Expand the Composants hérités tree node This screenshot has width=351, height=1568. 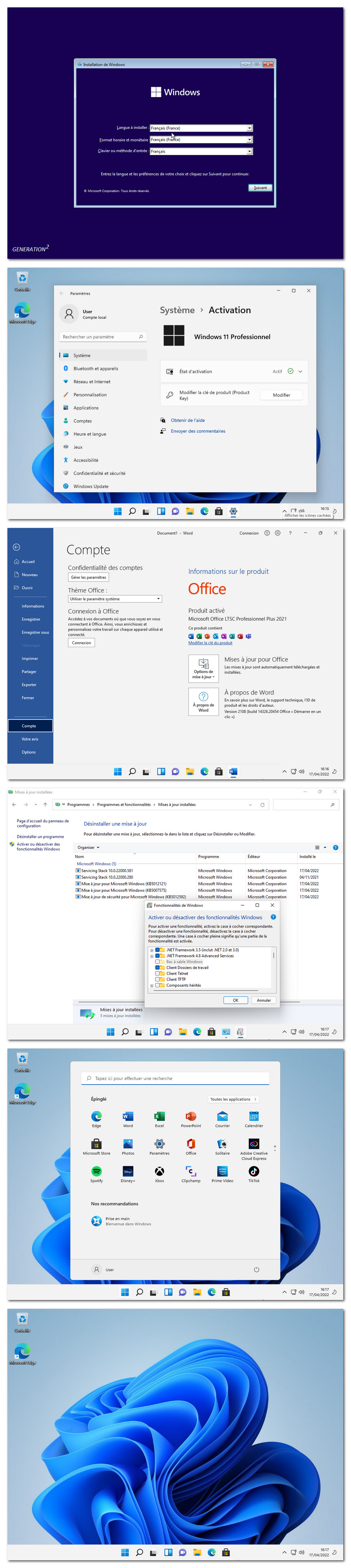[152, 985]
